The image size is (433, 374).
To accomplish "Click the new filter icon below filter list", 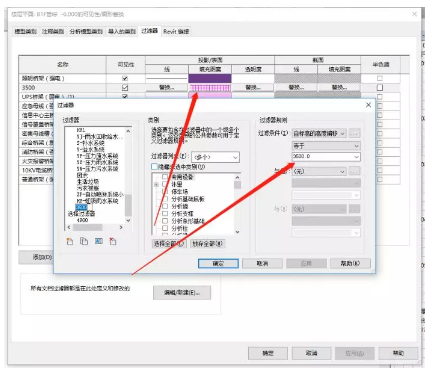I will click(70, 242).
